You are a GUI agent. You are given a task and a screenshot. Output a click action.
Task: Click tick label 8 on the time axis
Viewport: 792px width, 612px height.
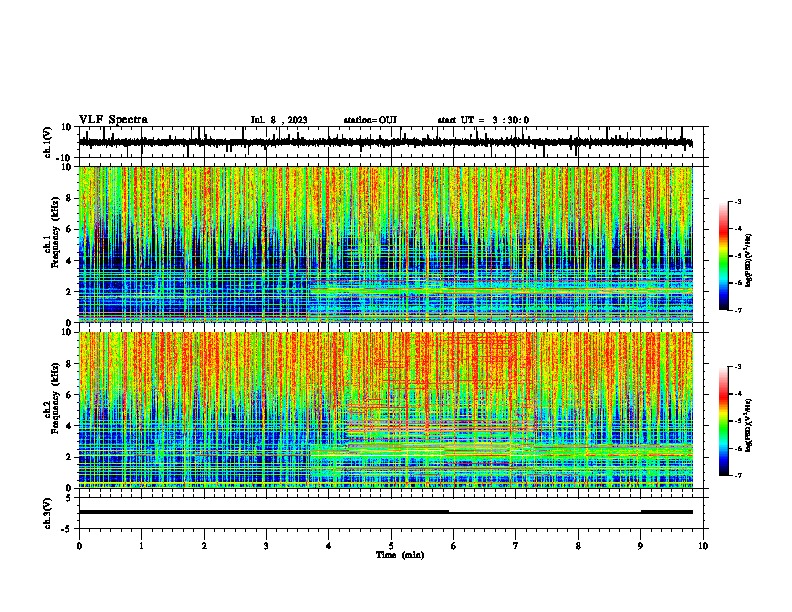[x=578, y=546]
